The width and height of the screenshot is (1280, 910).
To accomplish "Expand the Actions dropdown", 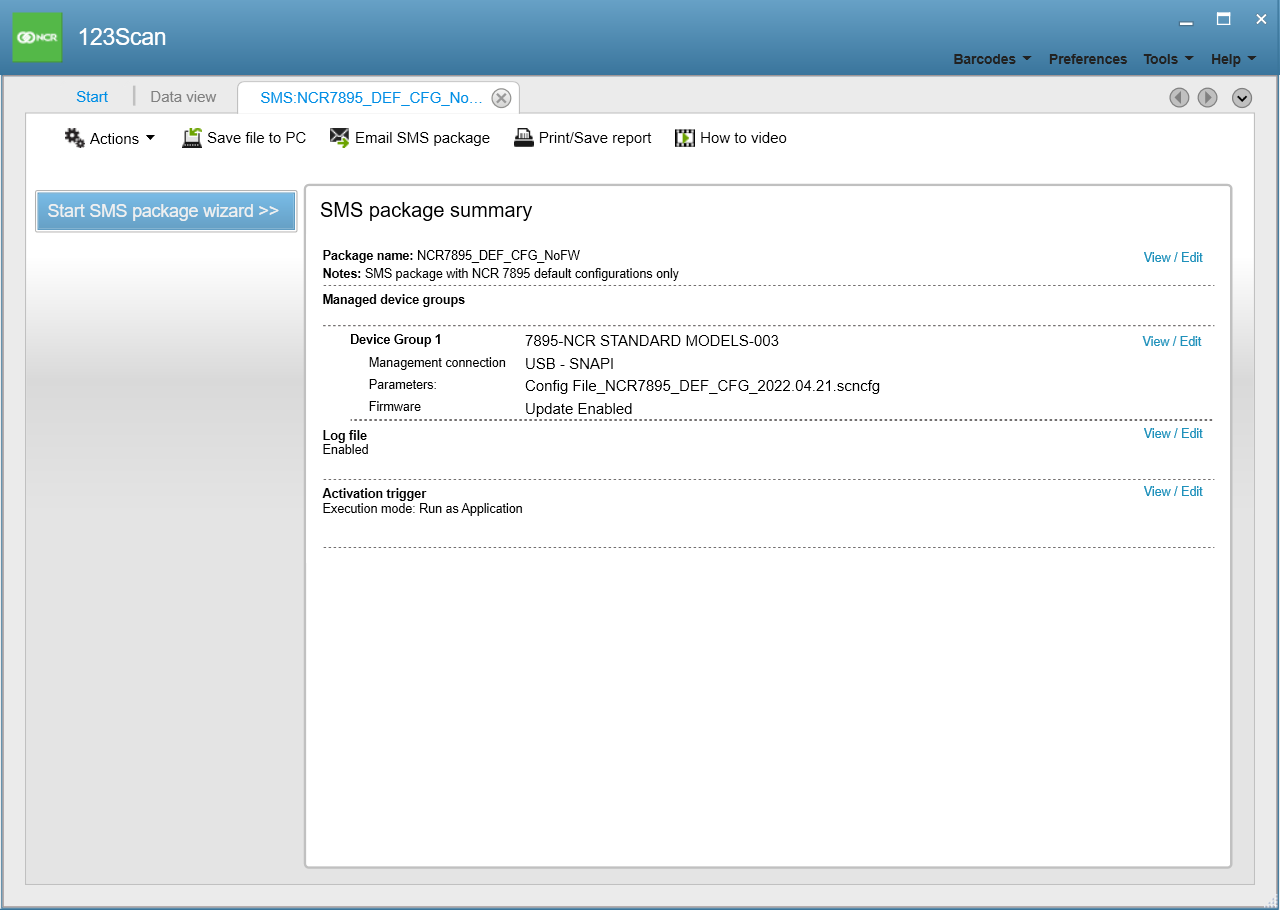I will click(x=150, y=138).
